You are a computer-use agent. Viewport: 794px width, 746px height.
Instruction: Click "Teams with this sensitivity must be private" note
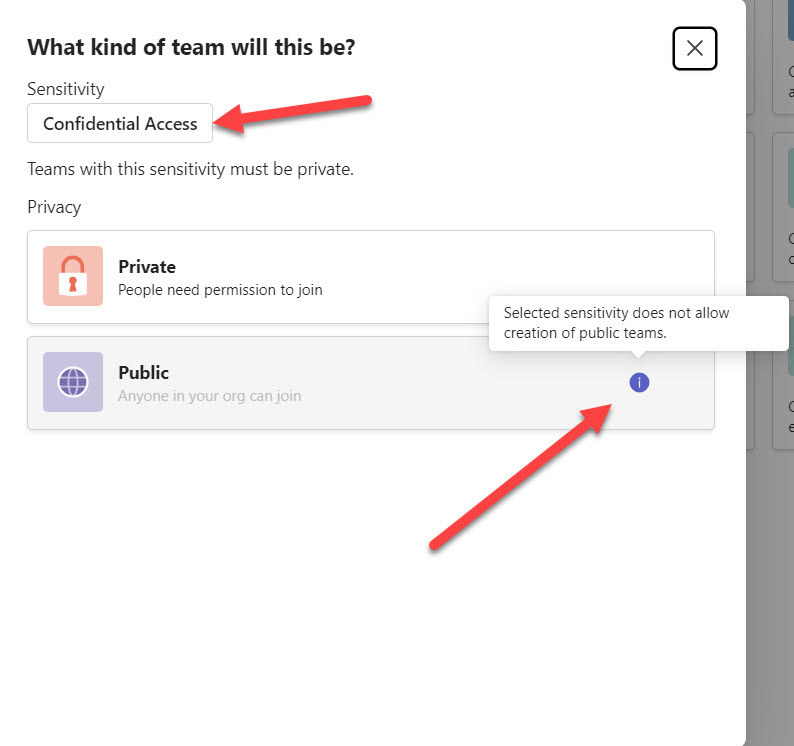[190, 169]
